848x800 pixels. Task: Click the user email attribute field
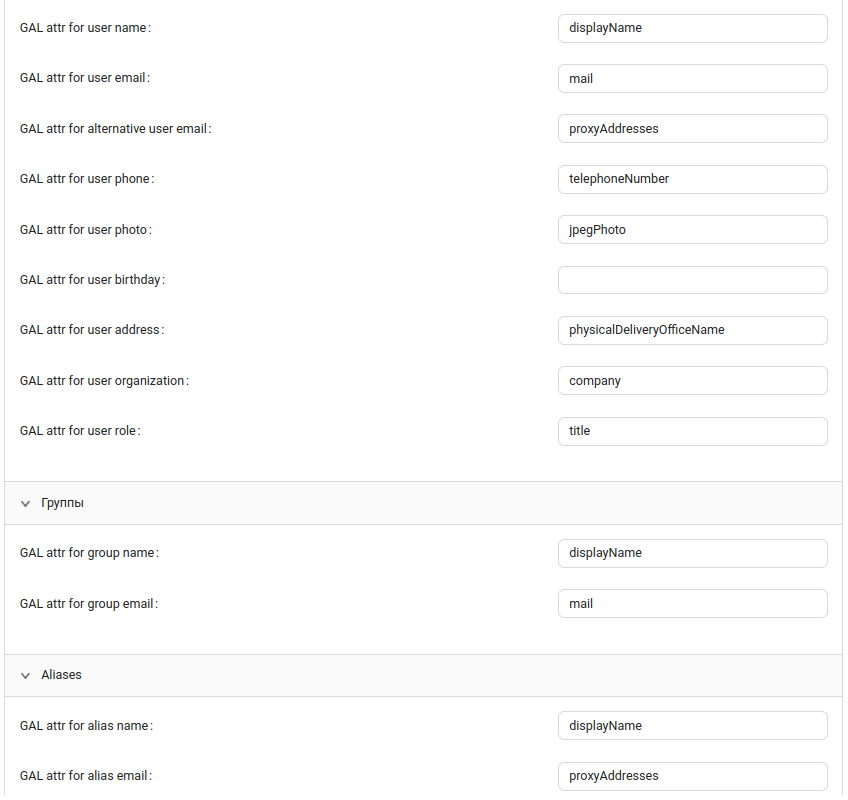point(692,78)
